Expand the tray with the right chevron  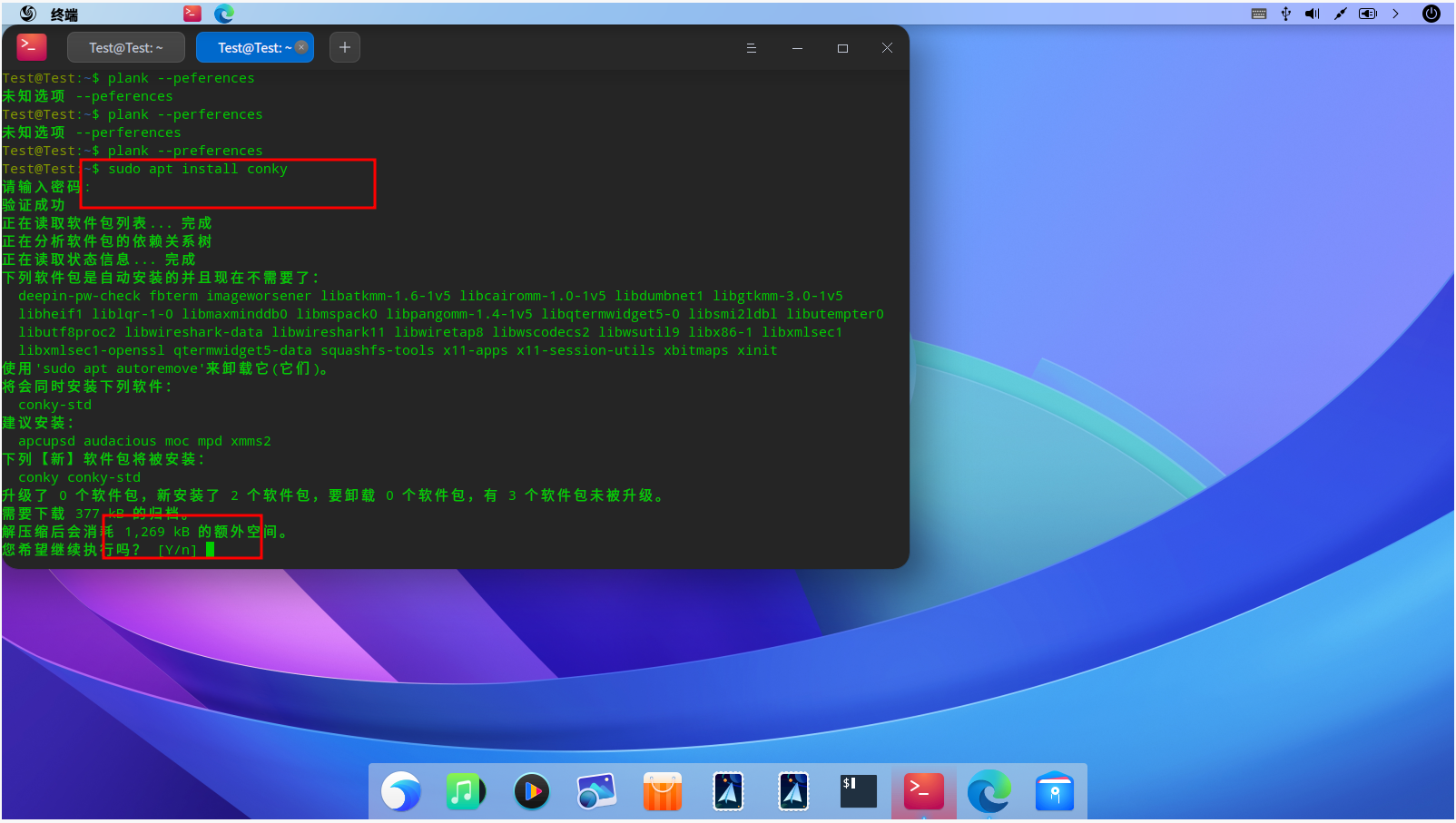click(1395, 14)
